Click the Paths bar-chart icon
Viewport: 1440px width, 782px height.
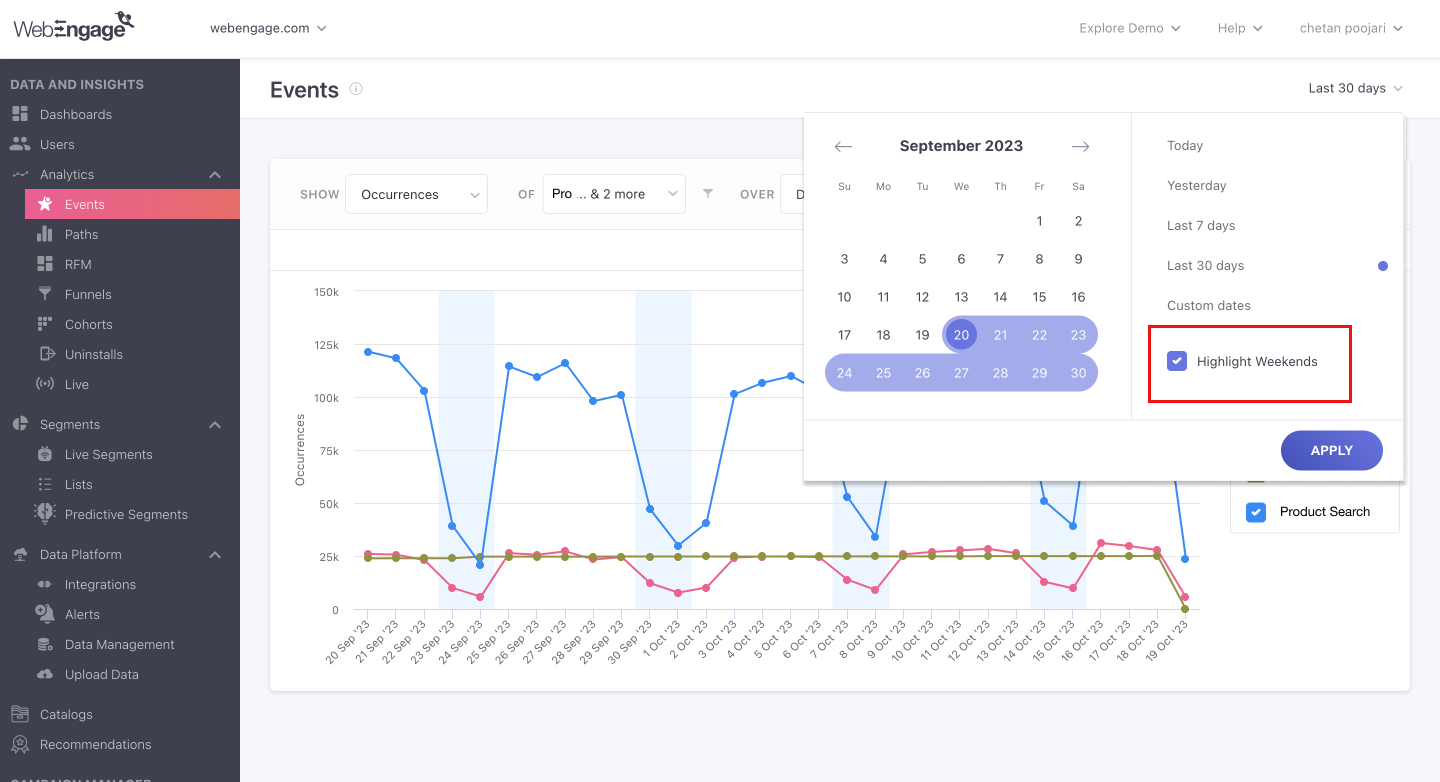[45, 234]
